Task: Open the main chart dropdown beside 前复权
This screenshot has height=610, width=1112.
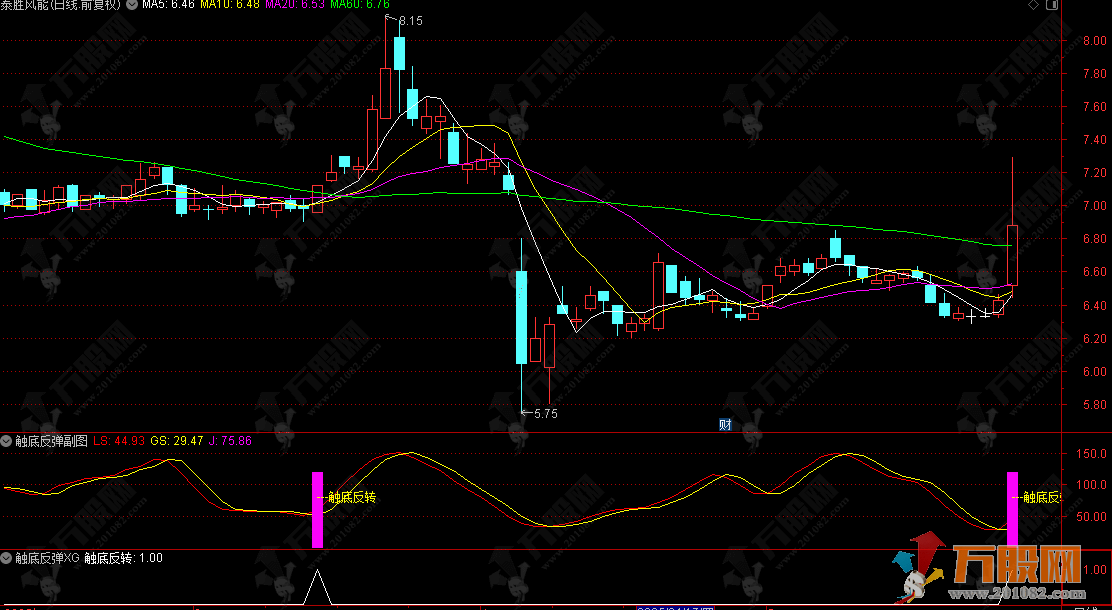Action: point(132,4)
